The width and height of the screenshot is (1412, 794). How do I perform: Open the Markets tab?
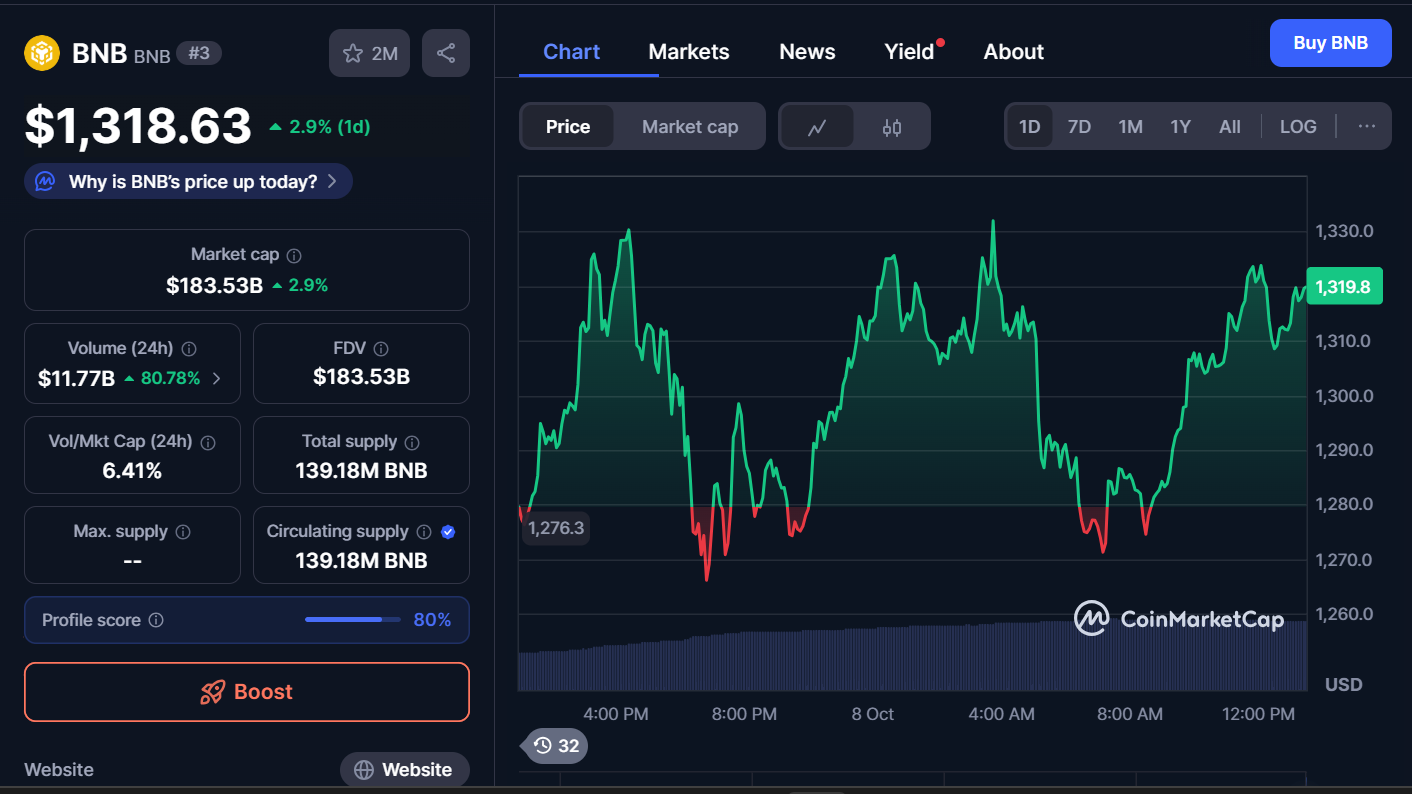point(689,52)
